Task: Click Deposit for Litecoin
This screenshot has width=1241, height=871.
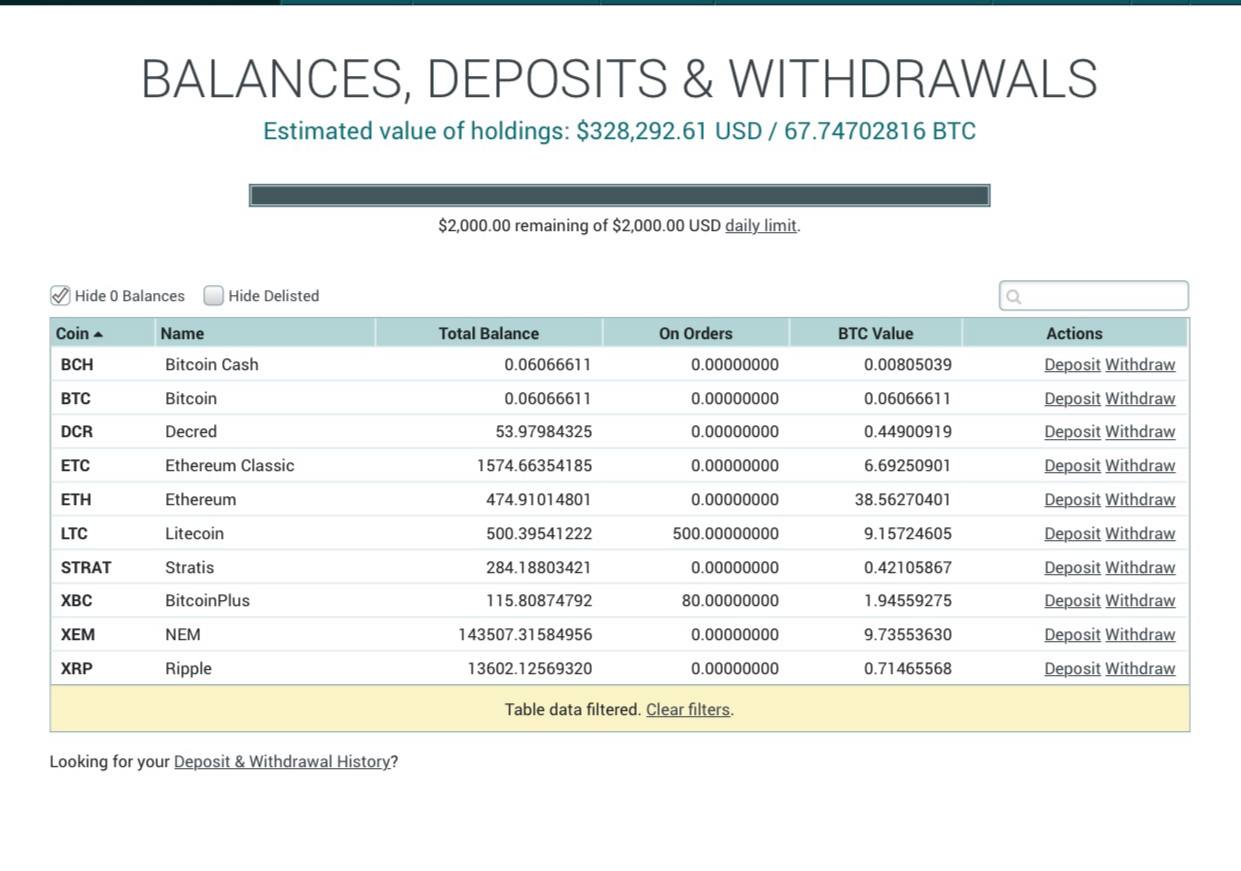Action: [1072, 533]
